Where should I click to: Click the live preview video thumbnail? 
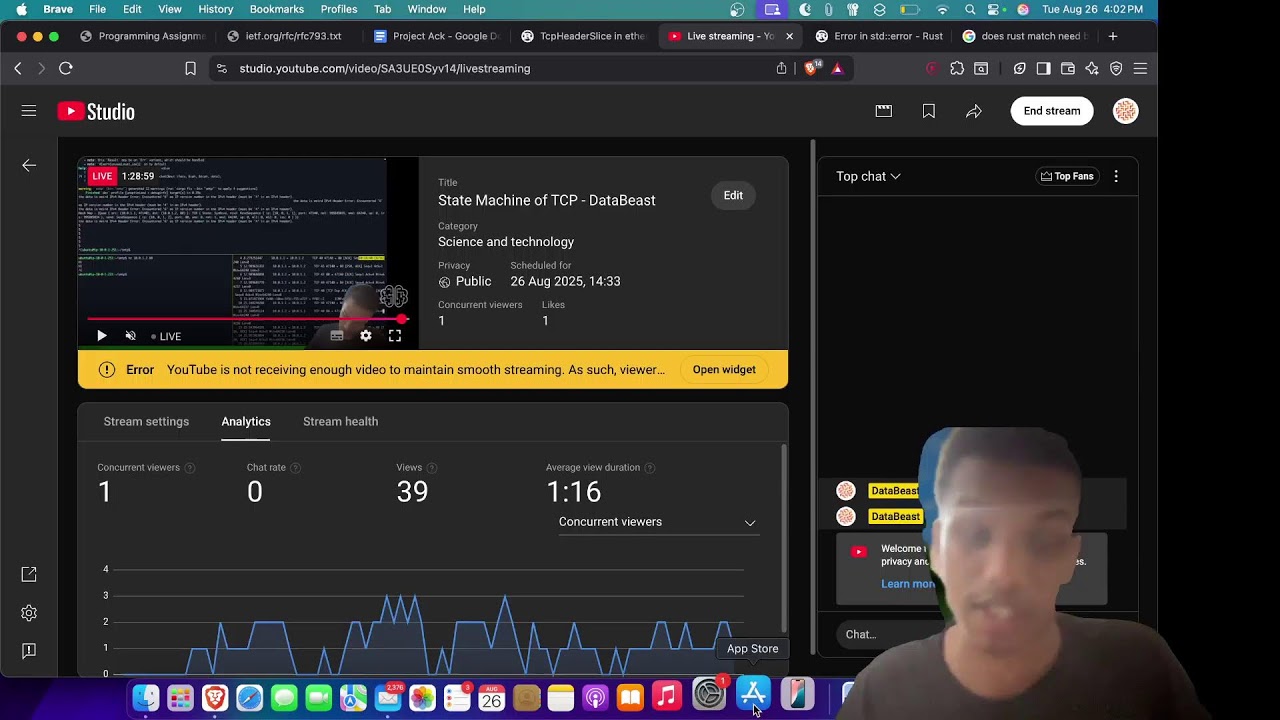[x=248, y=253]
